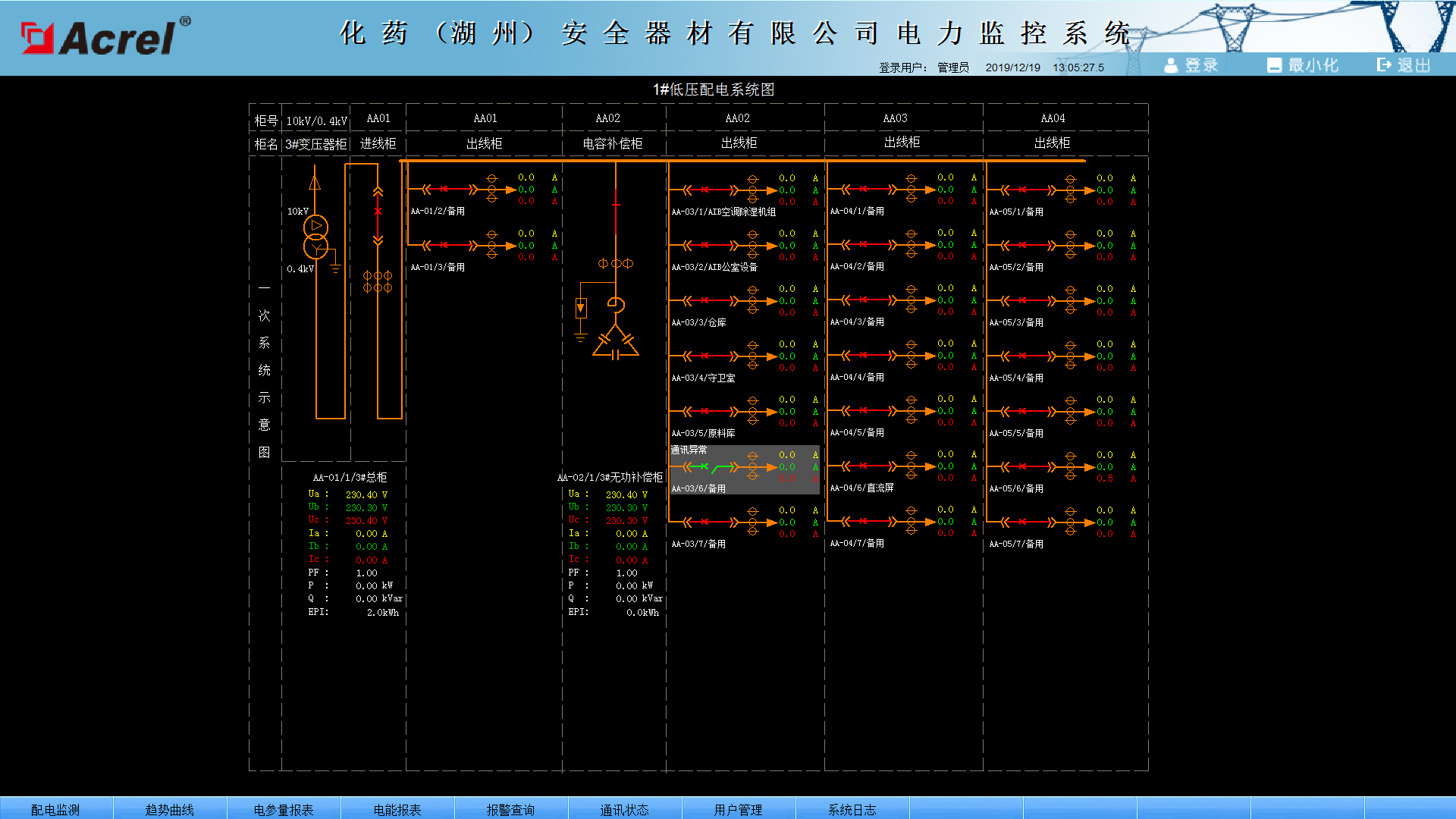Click the Acrel logo
The image size is (1456, 819).
click(105, 36)
